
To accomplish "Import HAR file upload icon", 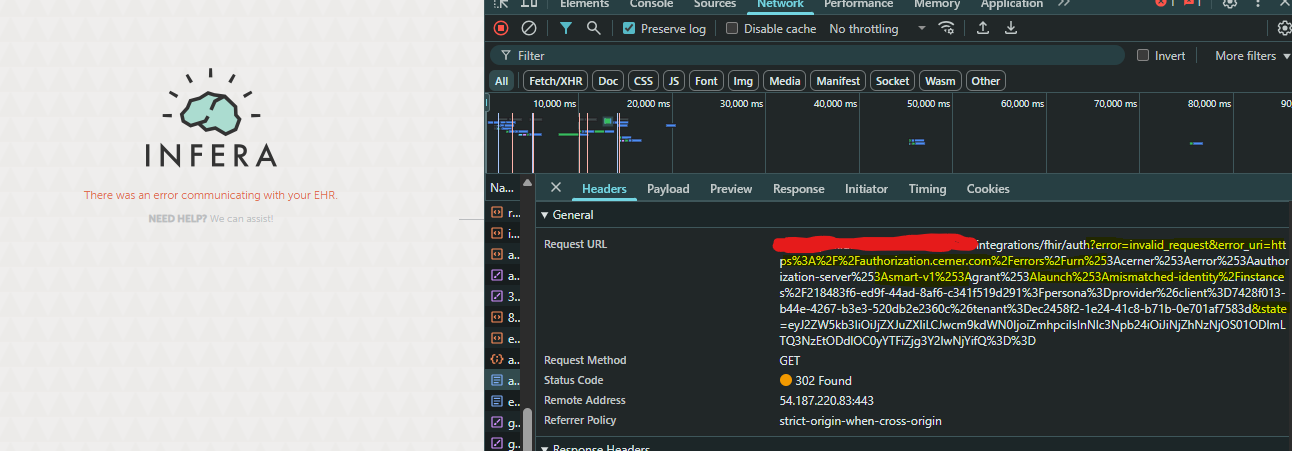I will point(983,28).
